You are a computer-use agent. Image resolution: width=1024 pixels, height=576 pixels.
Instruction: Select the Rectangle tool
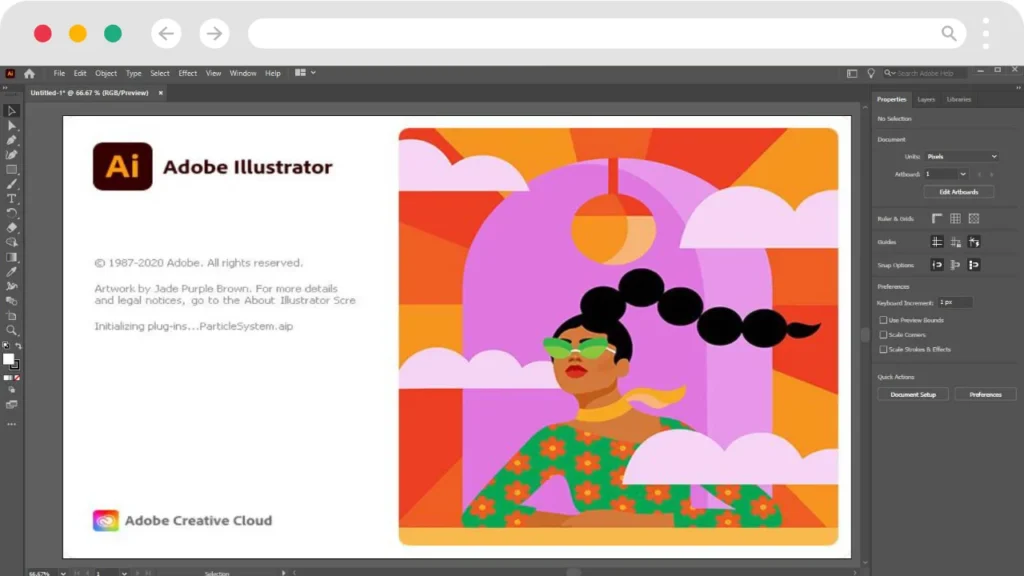[x=11, y=170]
